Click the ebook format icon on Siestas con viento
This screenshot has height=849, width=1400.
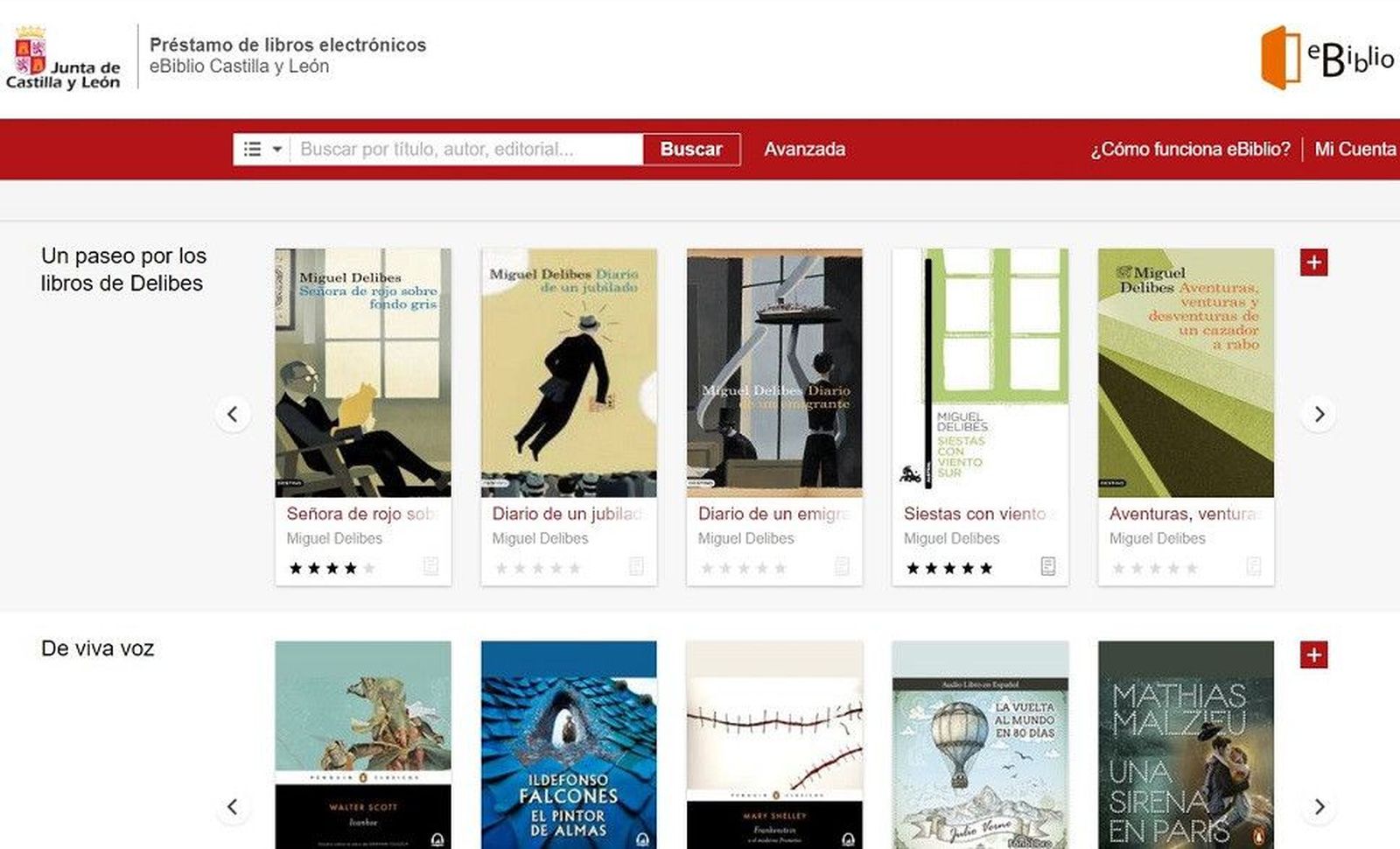(1047, 567)
